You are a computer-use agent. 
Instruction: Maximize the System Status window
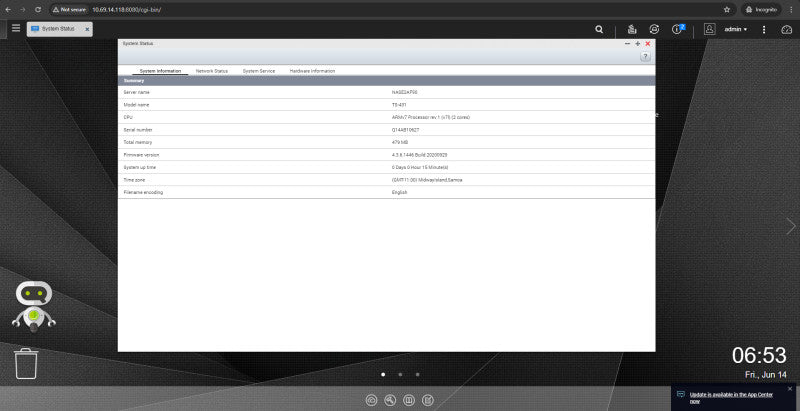pyautogui.click(x=637, y=44)
